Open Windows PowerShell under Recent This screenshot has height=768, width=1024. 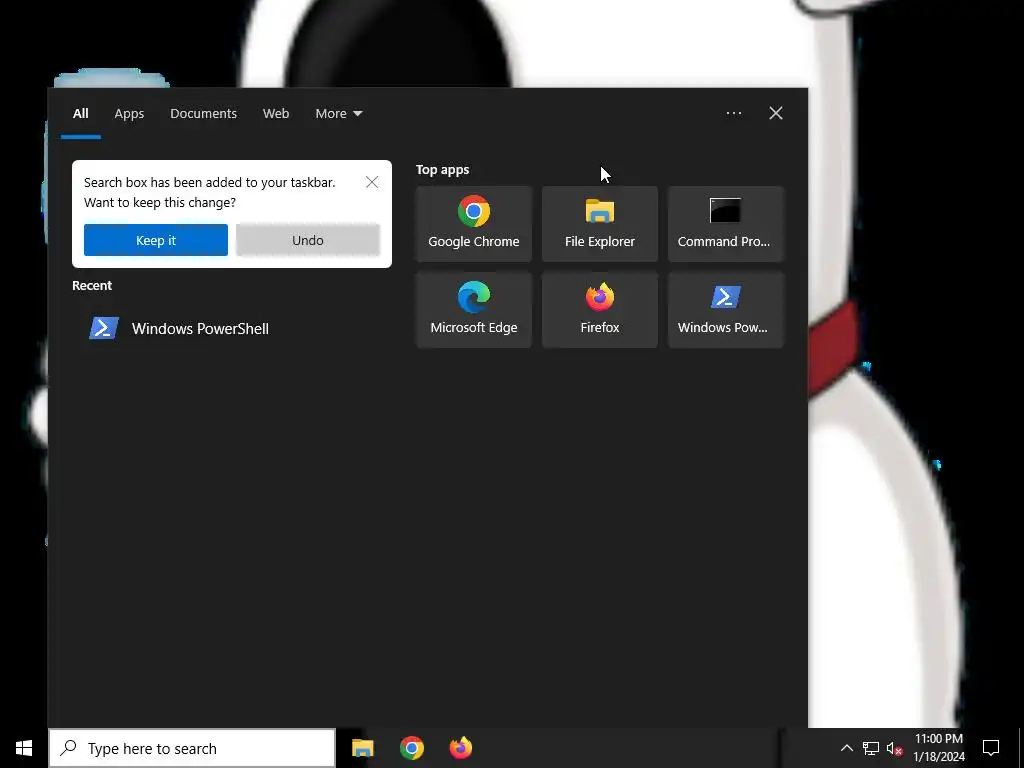click(231, 328)
